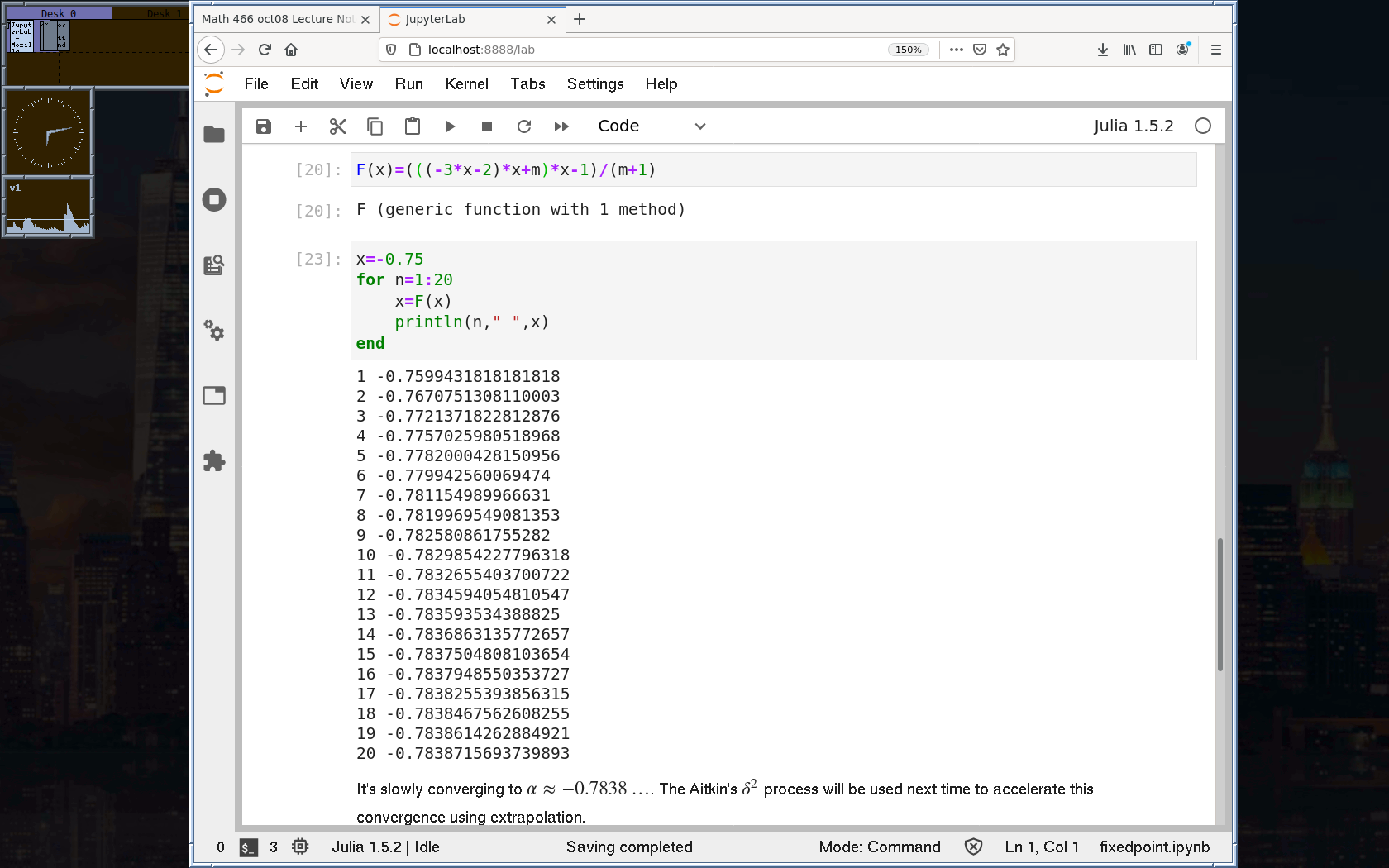
Task: Restart the kernel
Action: coord(524,126)
